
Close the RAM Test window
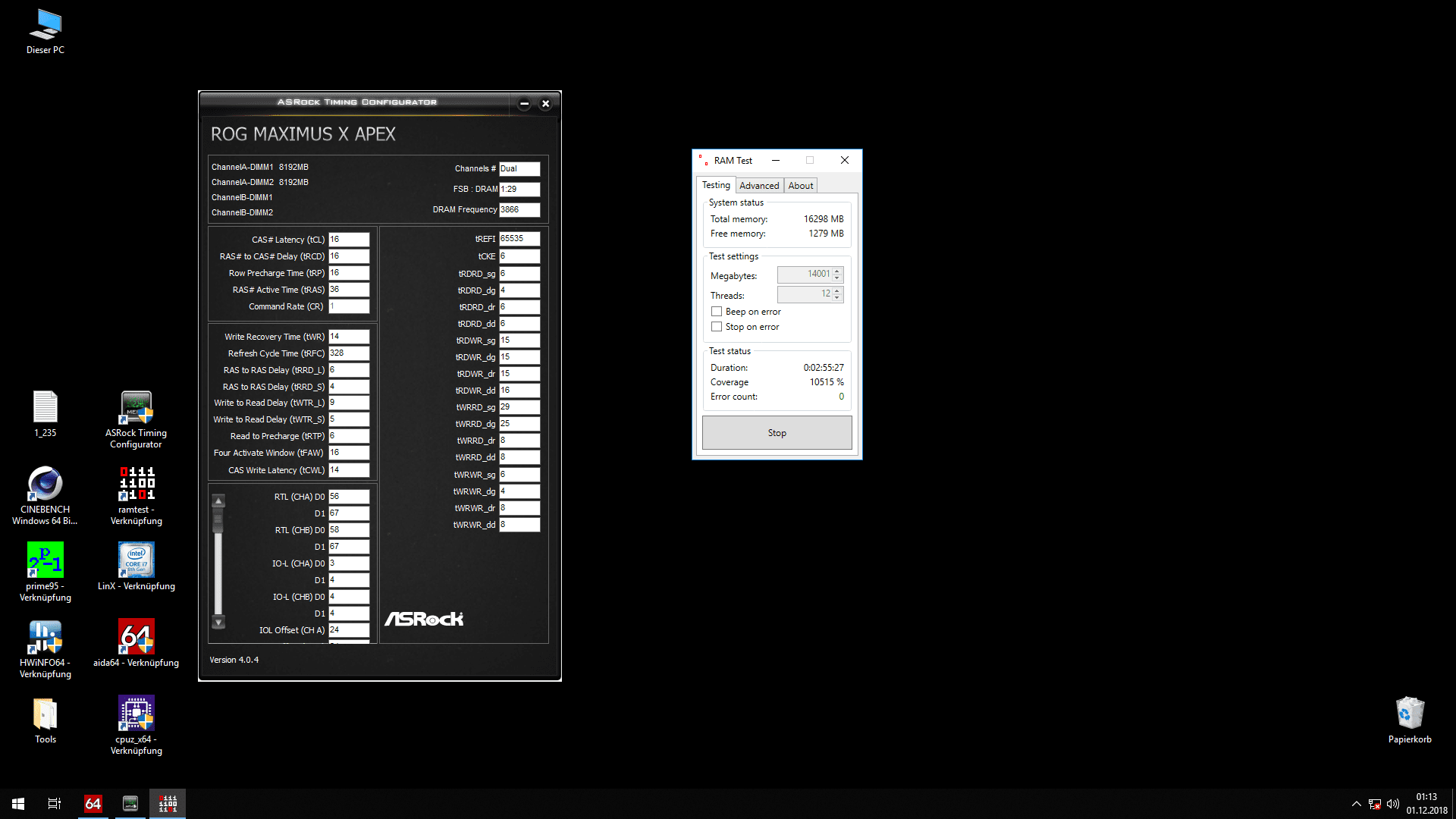coord(845,160)
